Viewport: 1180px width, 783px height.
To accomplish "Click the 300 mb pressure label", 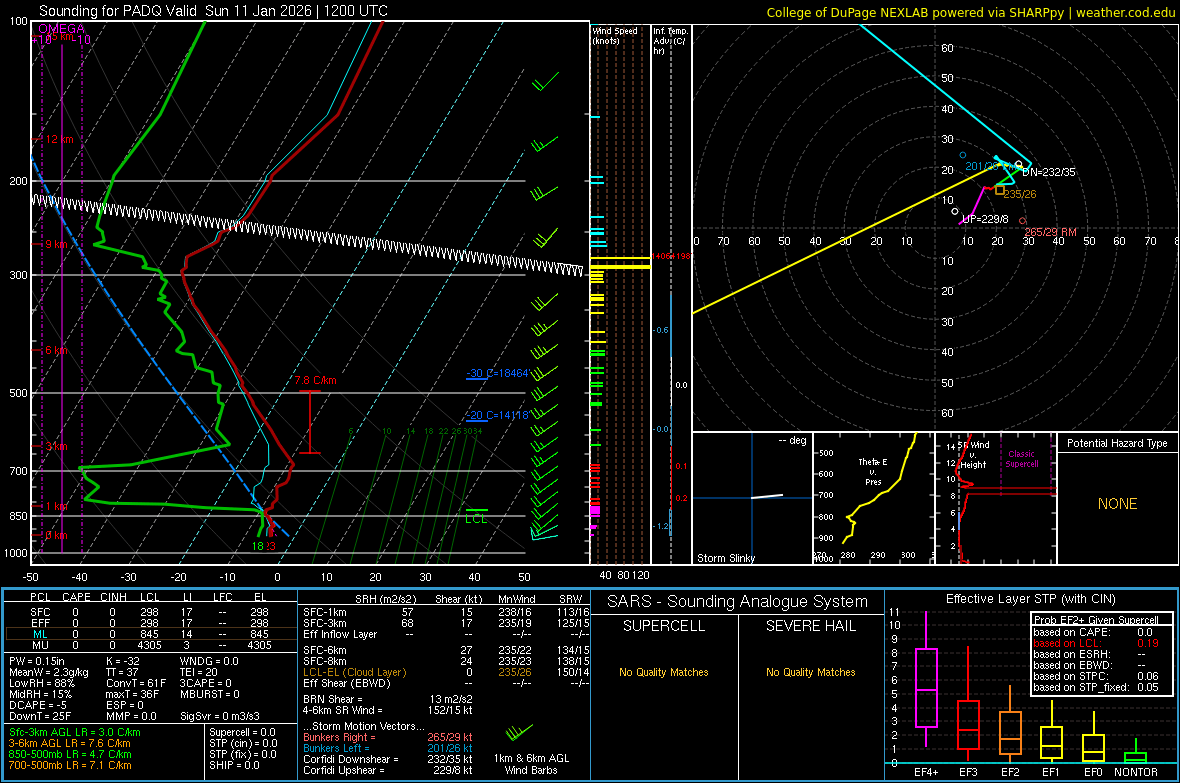I will tap(18, 276).
